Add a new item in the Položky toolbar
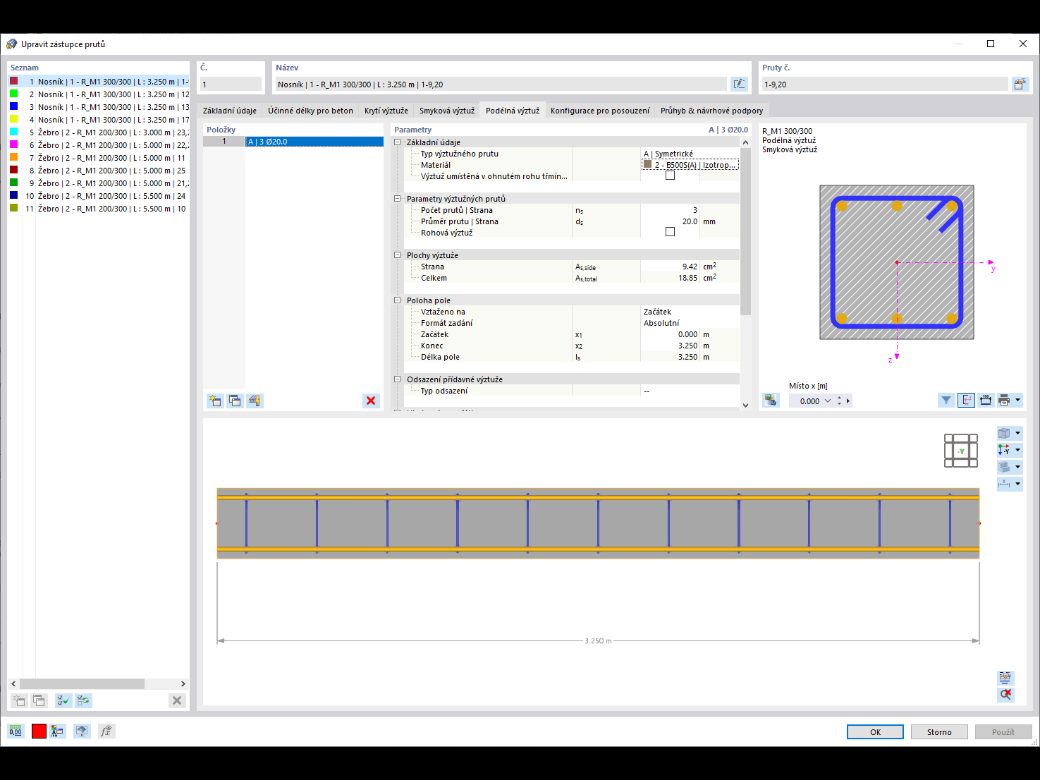The width and height of the screenshot is (1040, 780). pyautogui.click(x=215, y=401)
